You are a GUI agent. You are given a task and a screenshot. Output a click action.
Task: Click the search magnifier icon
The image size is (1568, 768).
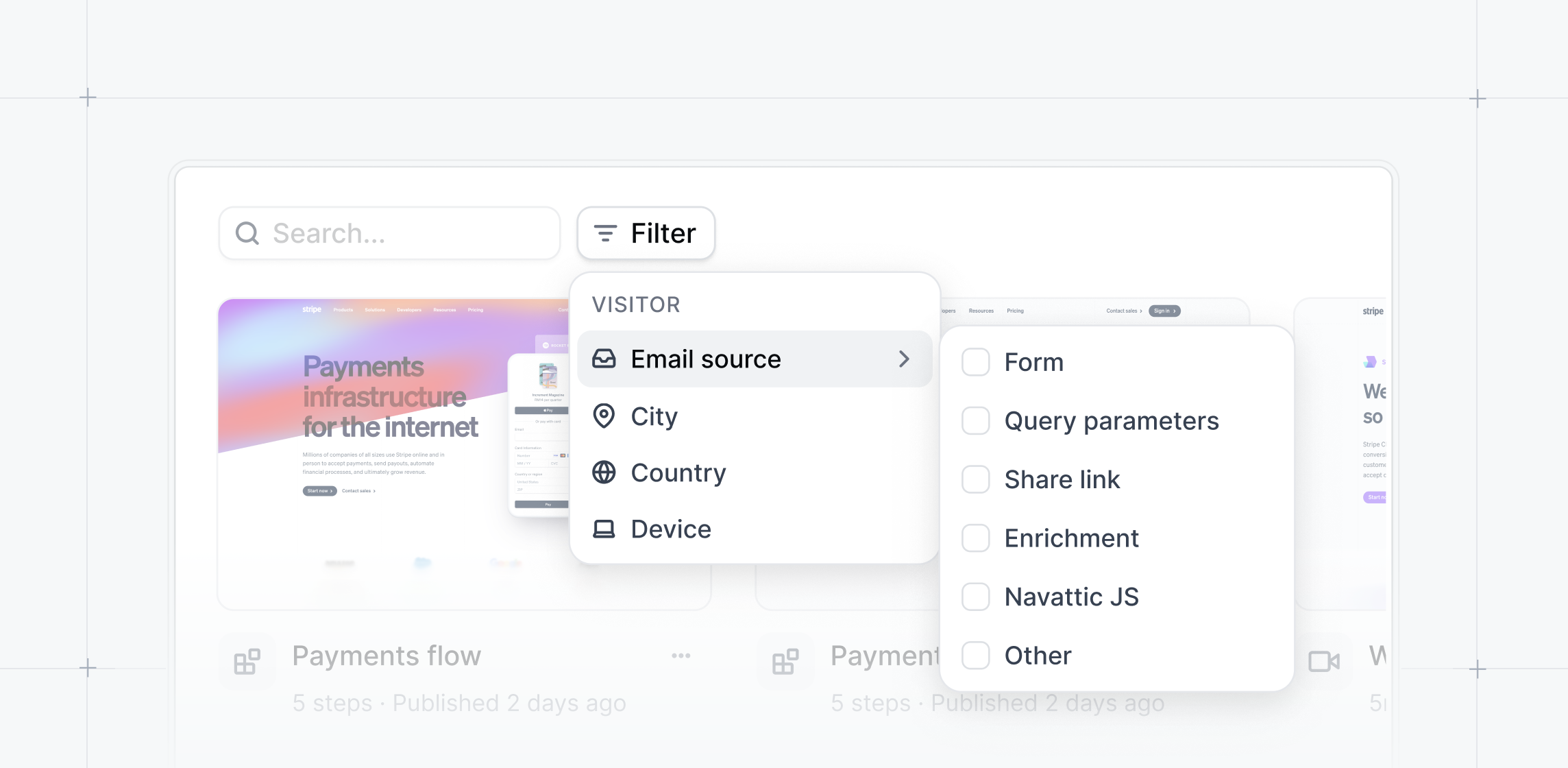tap(247, 233)
